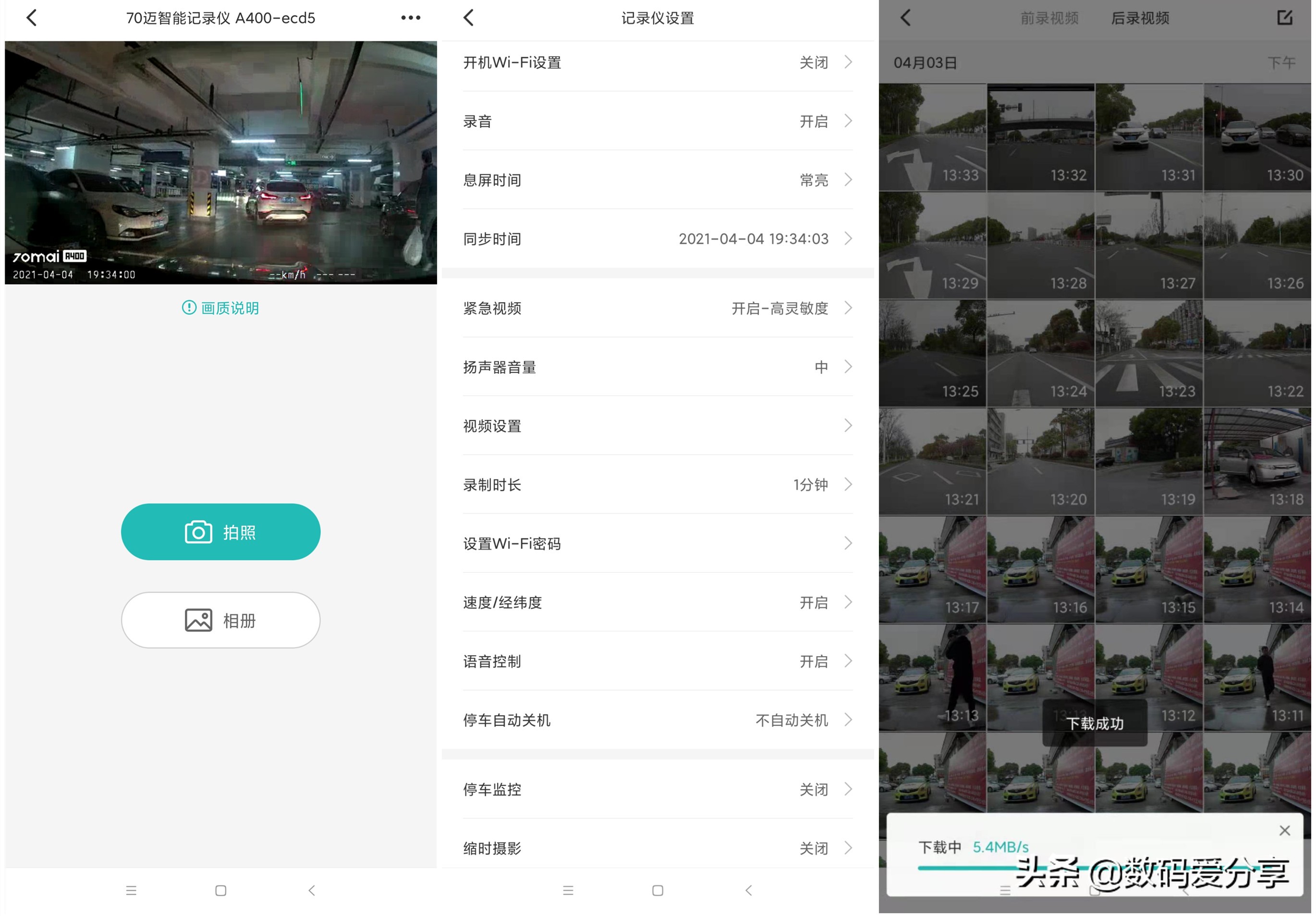This screenshot has height=916, width=1316.
Task: Select the 后录视频 tab
Action: (x=1139, y=18)
